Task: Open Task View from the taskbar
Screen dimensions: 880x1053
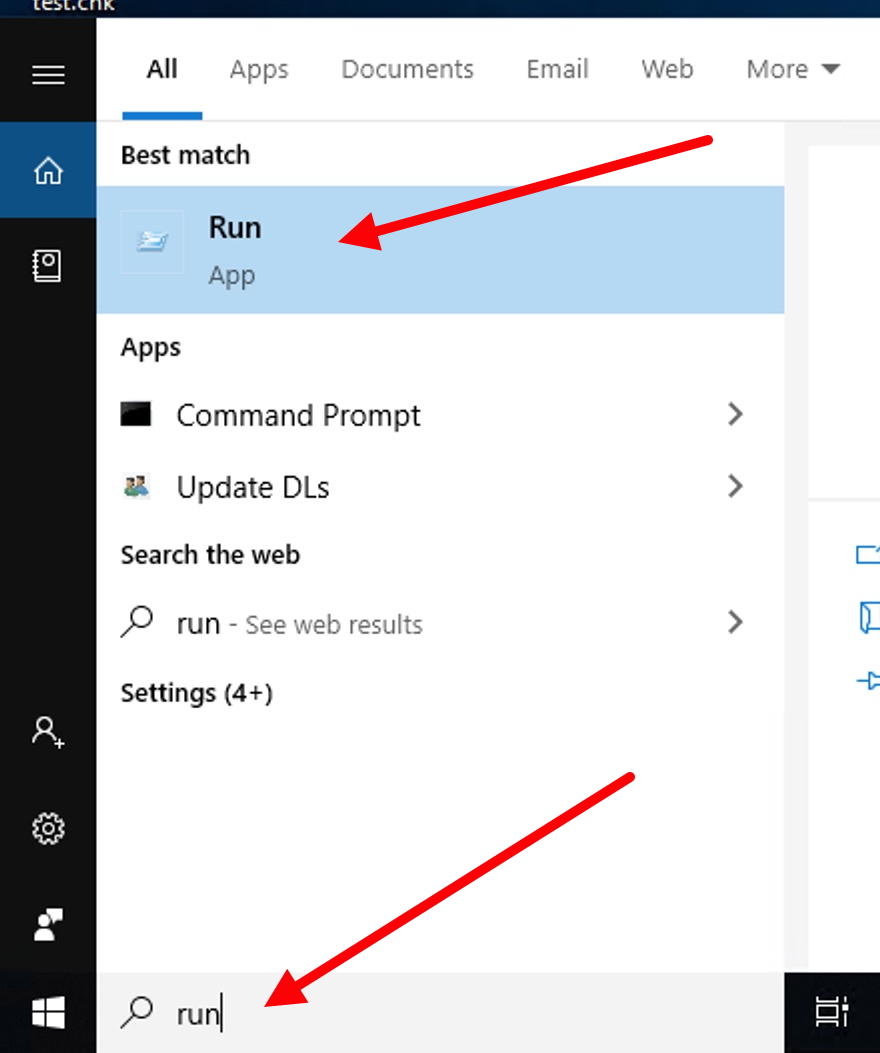Action: click(x=831, y=1012)
